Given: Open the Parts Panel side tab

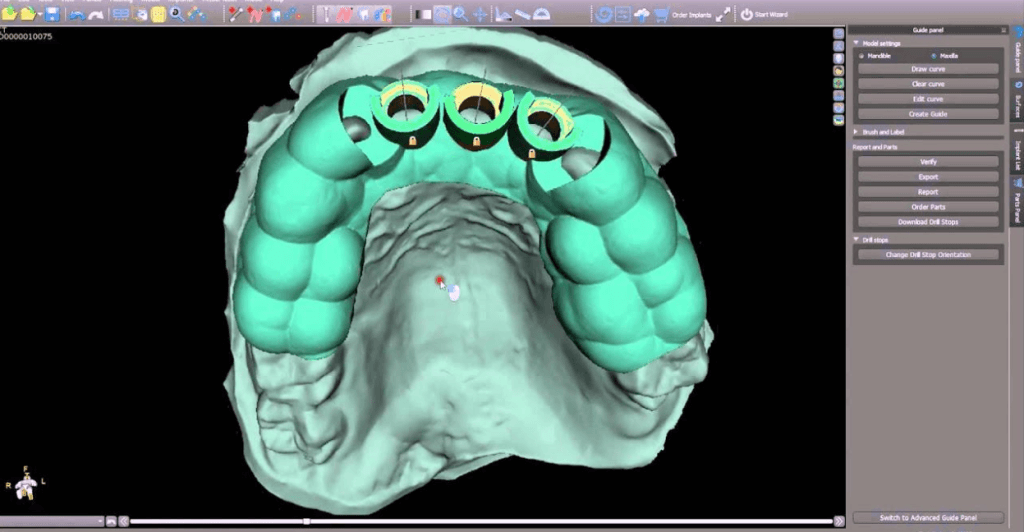Looking at the screenshot, I should 1017,201.
